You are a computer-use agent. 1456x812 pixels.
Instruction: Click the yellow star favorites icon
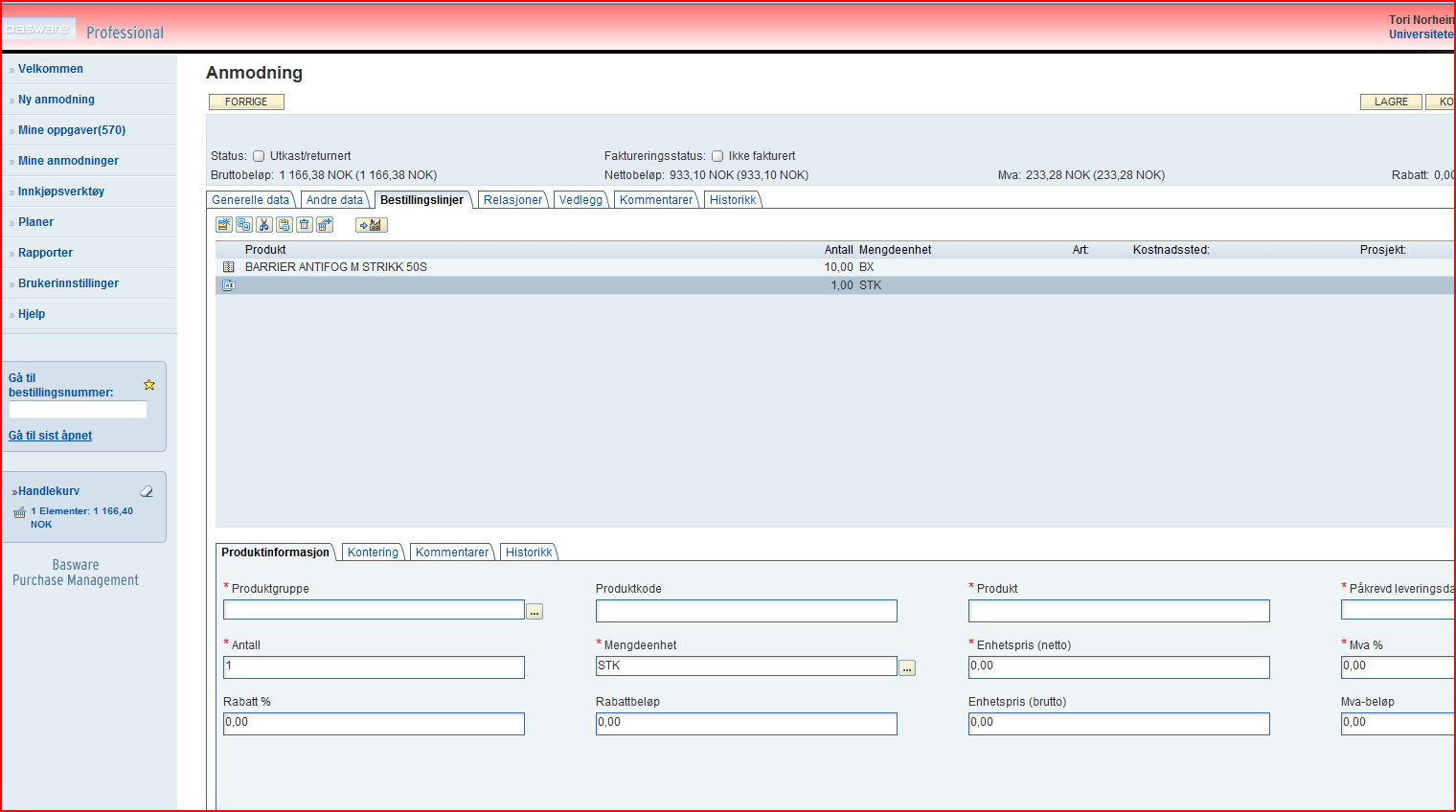[149, 385]
